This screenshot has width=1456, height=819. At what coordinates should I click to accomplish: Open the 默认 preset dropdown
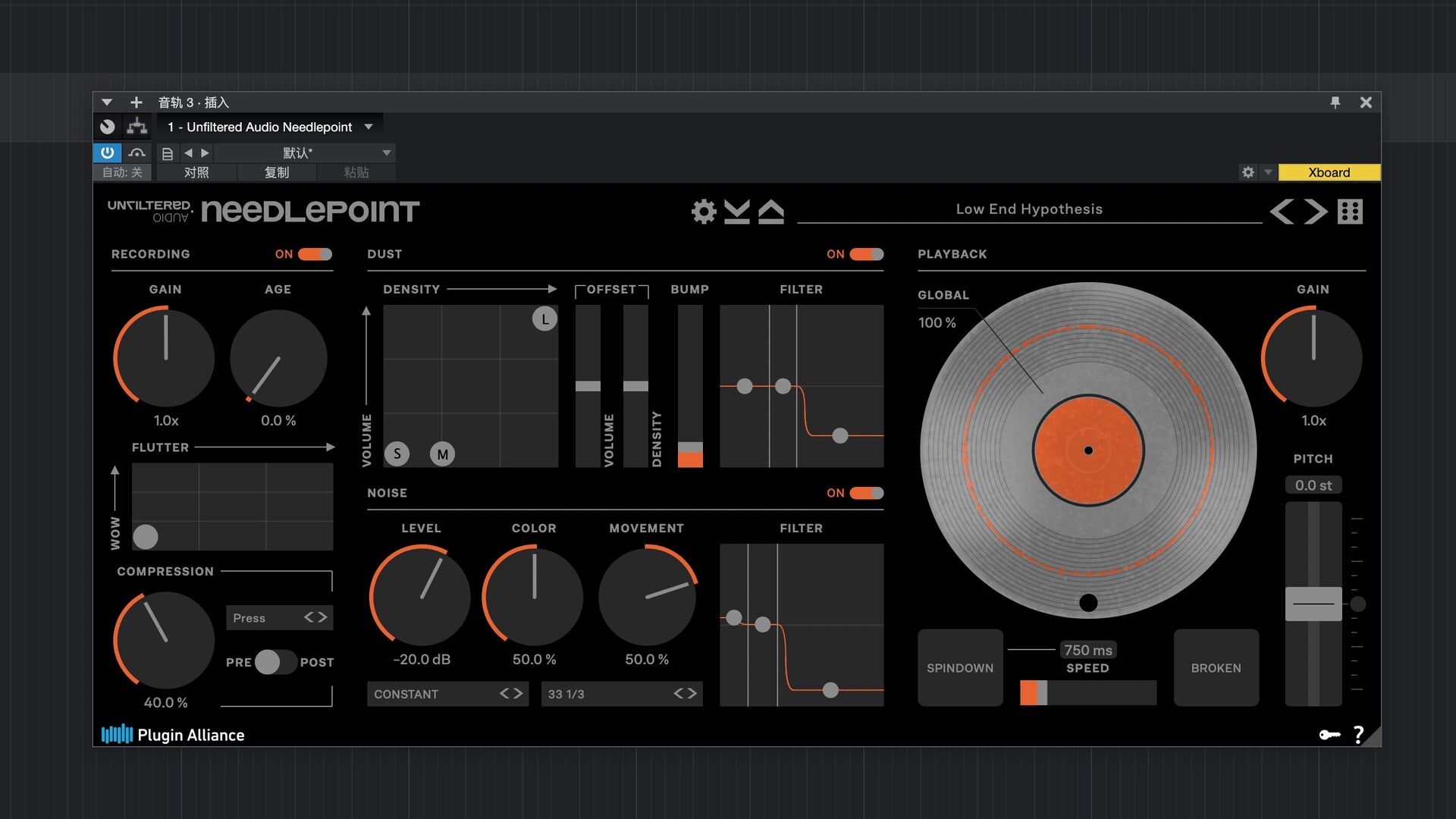click(x=305, y=153)
